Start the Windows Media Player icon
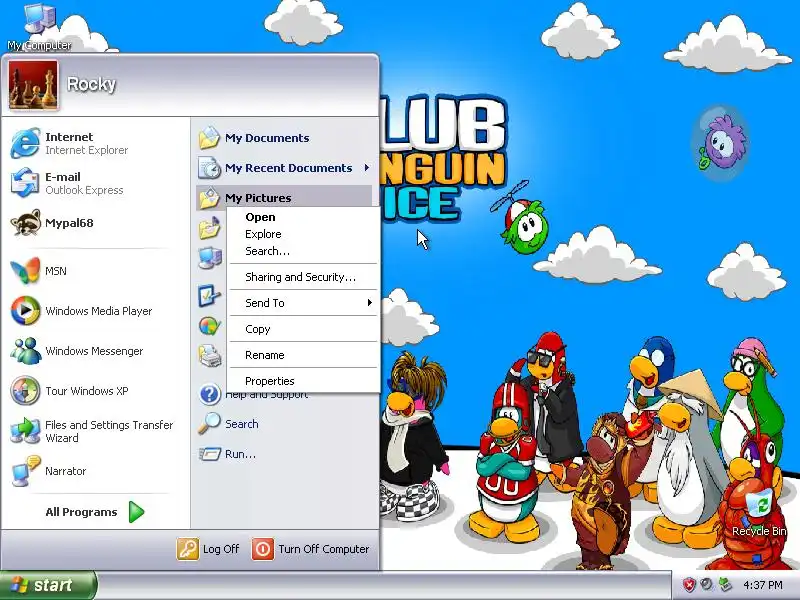Viewport: 800px width, 600px height. pos(25,311)
